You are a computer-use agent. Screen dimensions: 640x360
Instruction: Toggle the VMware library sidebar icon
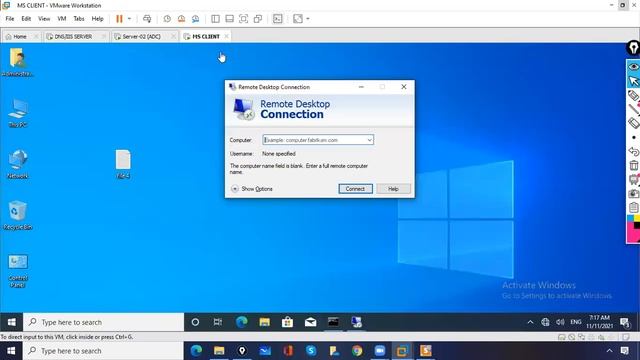coord(216,19)
